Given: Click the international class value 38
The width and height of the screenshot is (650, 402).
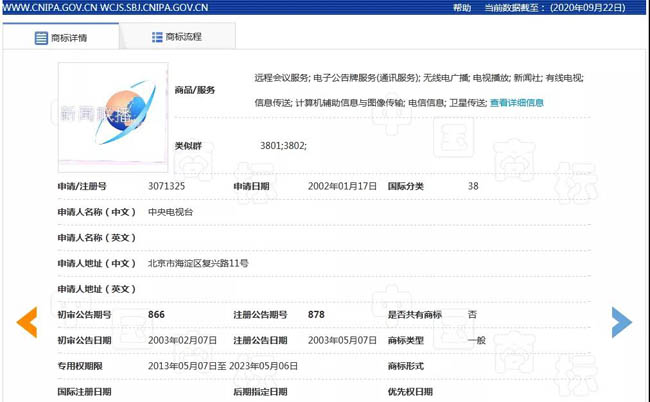Looking at the screenshot, I should (x=473, y=186).
